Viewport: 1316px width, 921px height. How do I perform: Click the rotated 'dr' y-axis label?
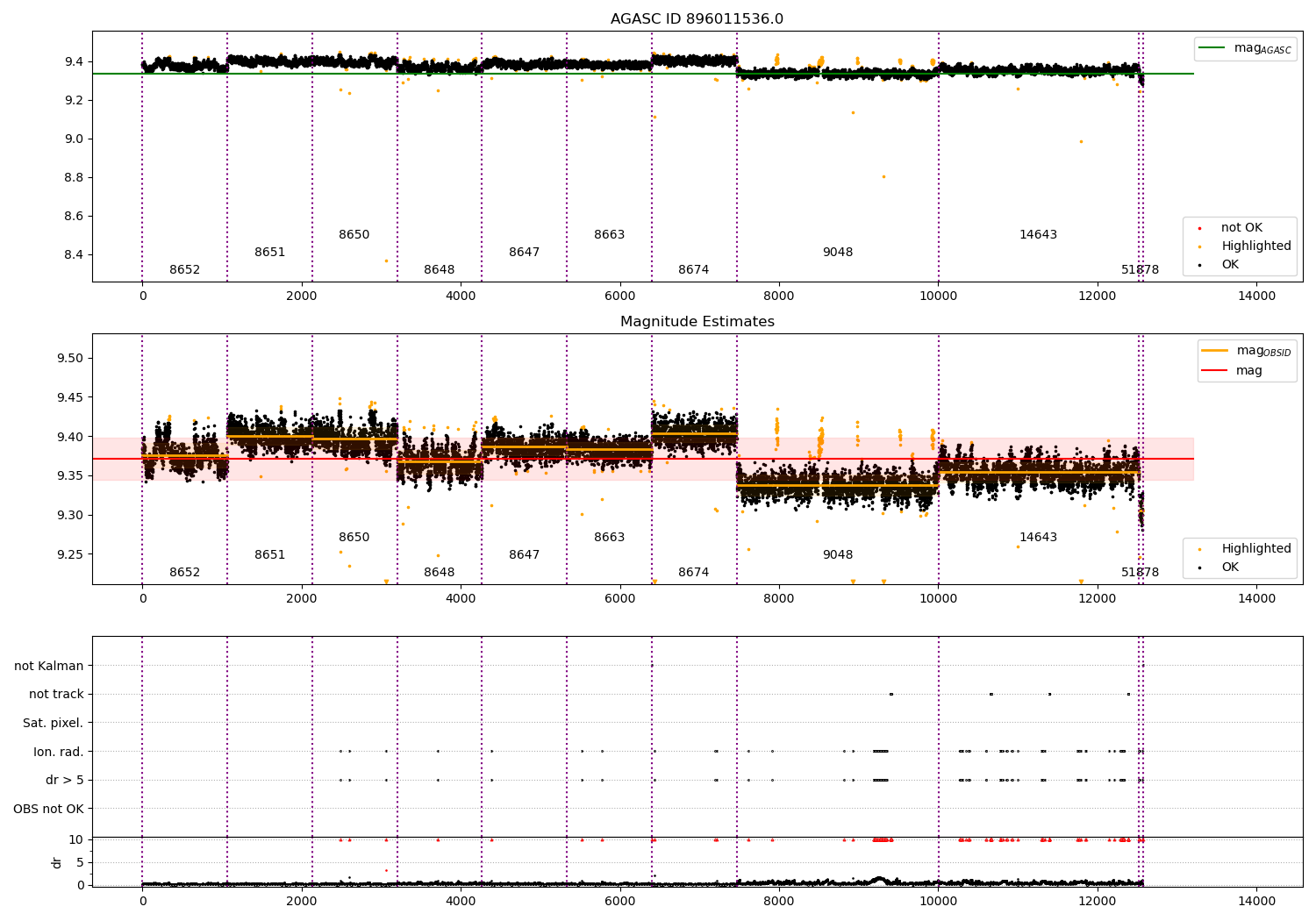57,862
